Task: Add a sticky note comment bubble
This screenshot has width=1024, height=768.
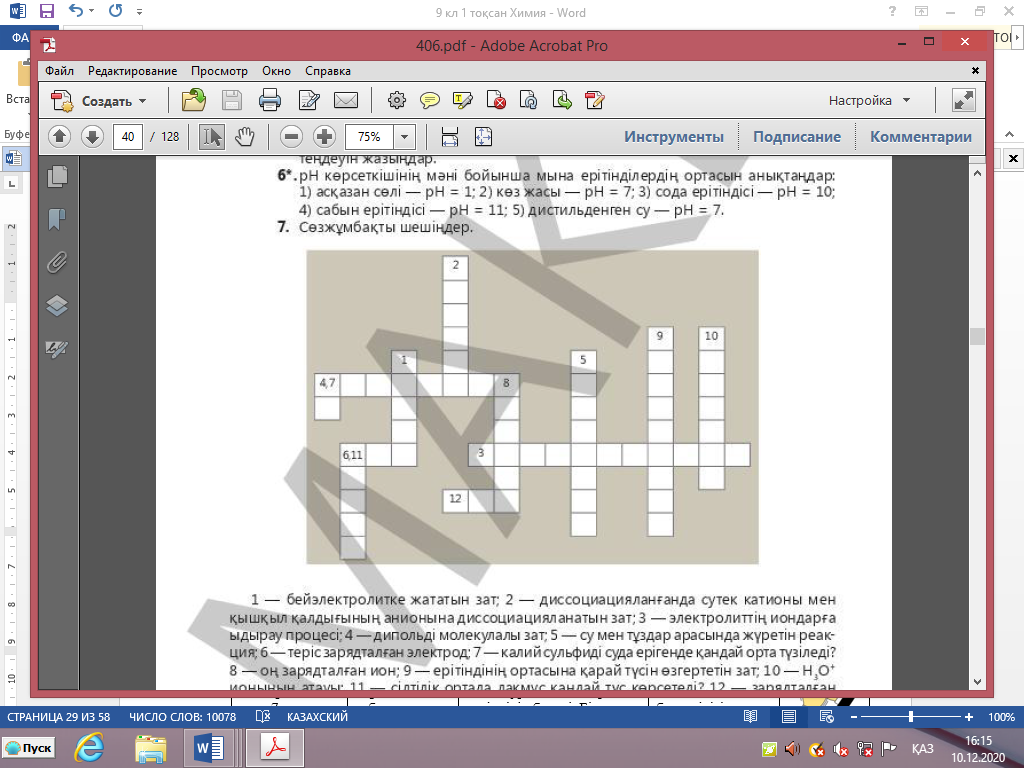Action: click(429, 101)
